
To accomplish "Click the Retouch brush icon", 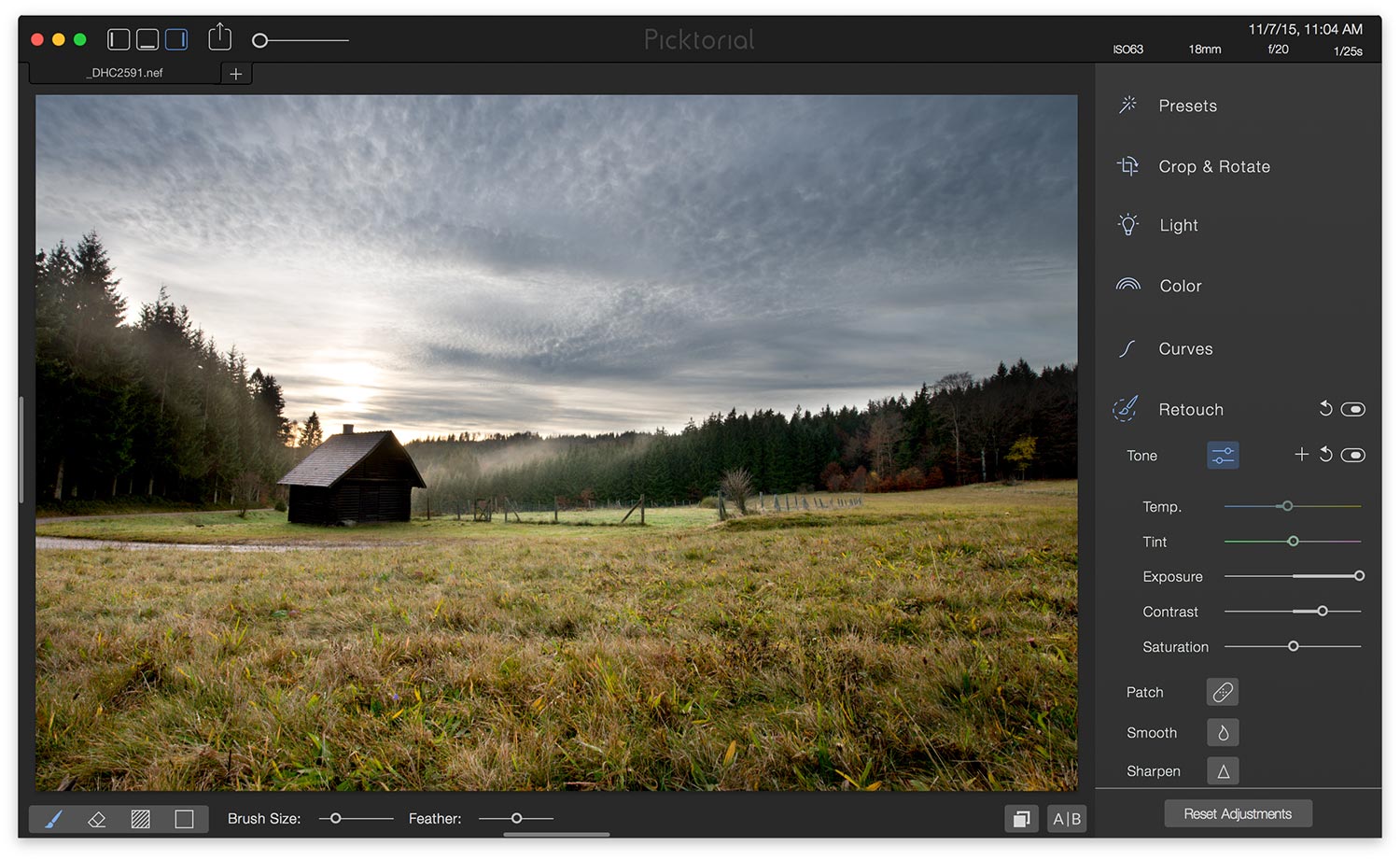I will point(1127,408).
